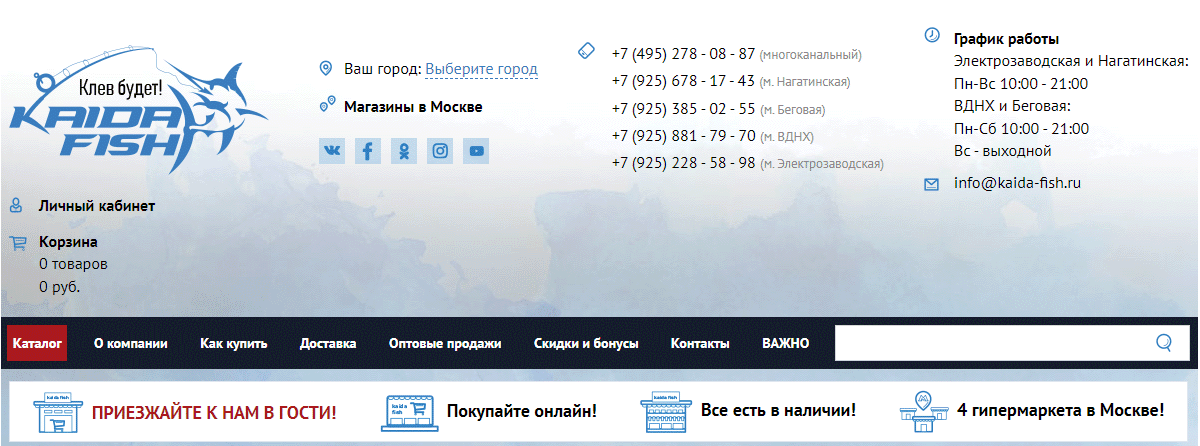Go to the Доставка page
The width and height of the screenshot is (1200, 446).
(328, 343)
